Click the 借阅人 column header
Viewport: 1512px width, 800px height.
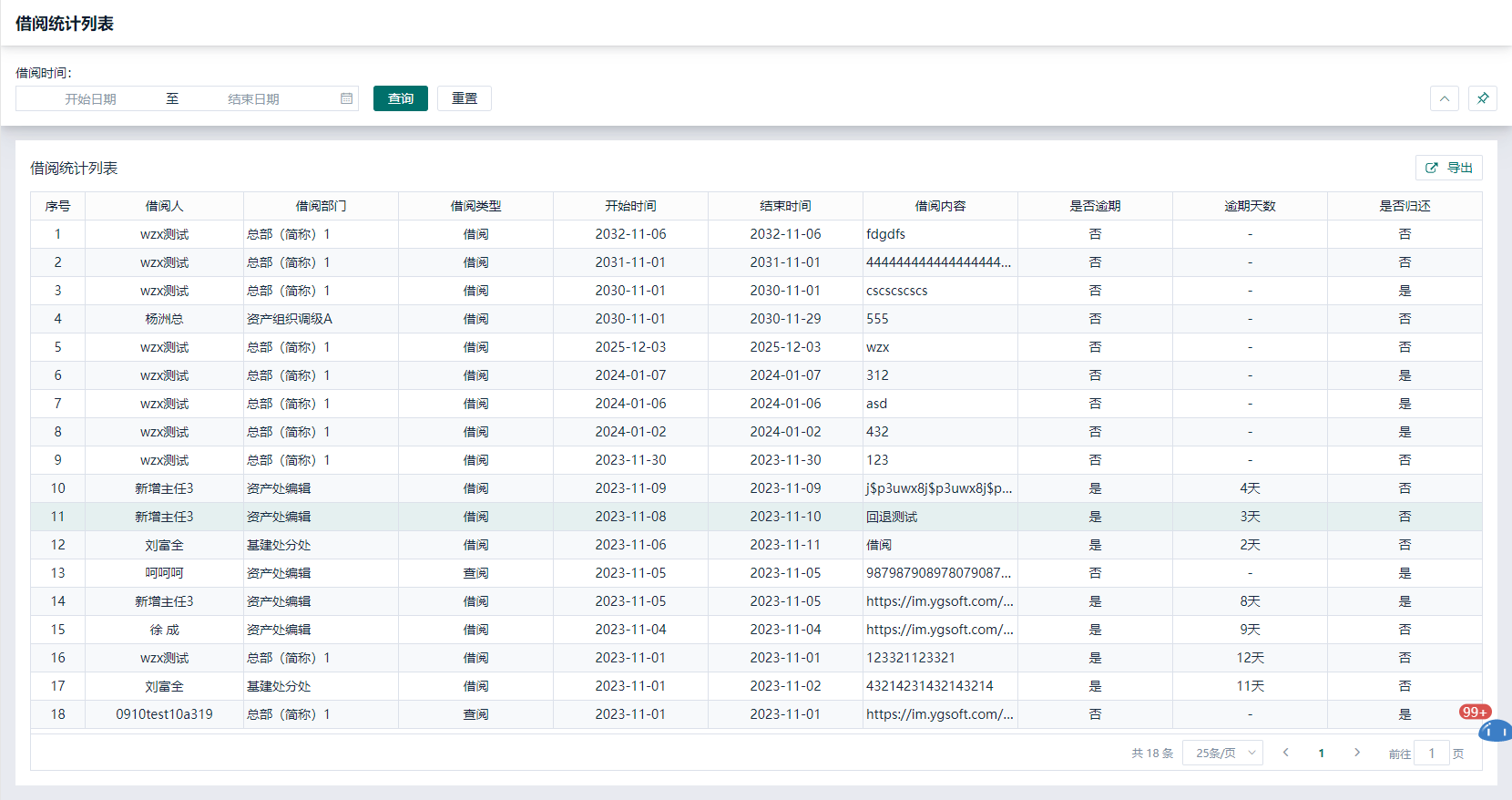coord(164,206)
